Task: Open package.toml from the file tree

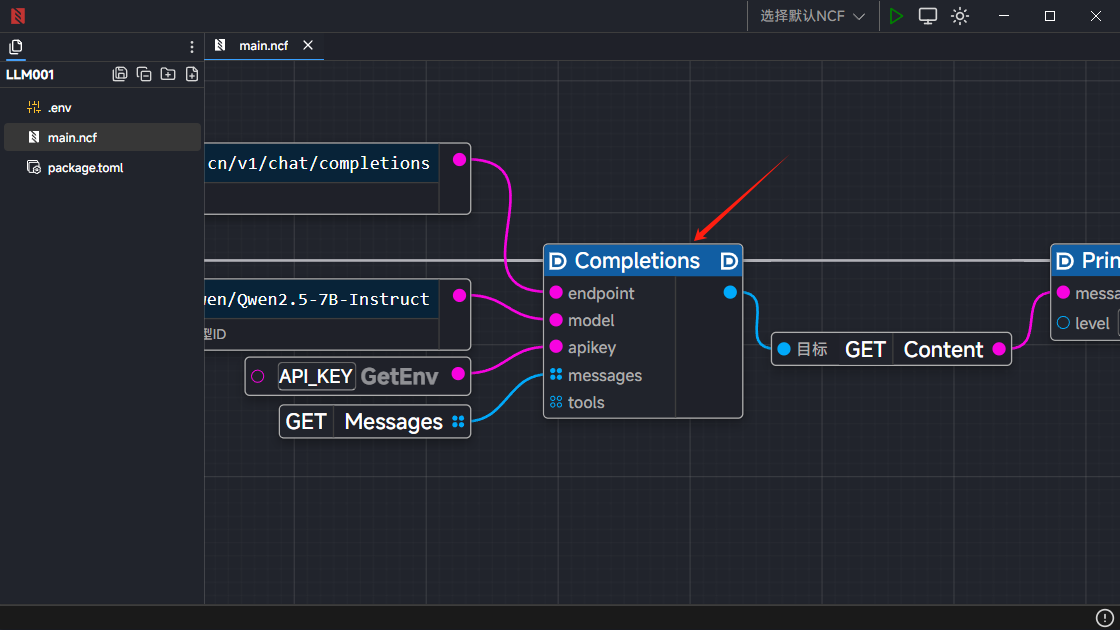Action: 85,168
